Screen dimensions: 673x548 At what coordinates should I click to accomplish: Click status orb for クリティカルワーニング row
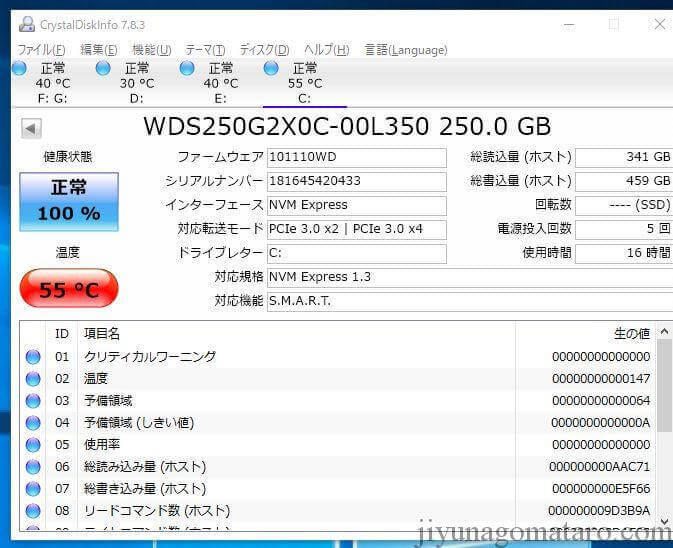[33, 357]
